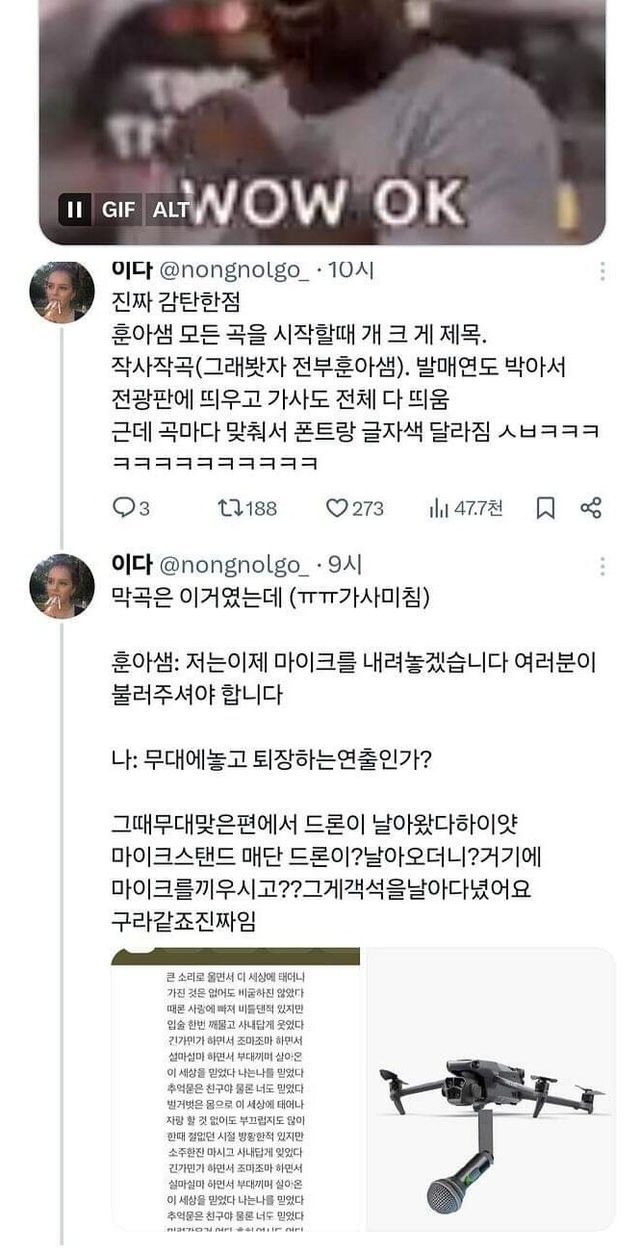Bookmark the 10시 tweet
The height and width of the screenshot is (1250, 640).
point(545,508)
